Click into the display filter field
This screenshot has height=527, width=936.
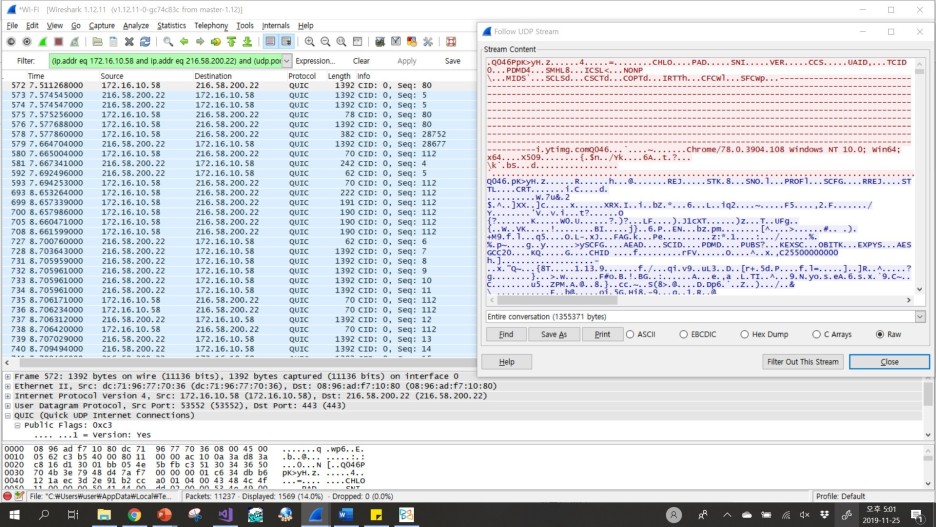coord(165,61)
